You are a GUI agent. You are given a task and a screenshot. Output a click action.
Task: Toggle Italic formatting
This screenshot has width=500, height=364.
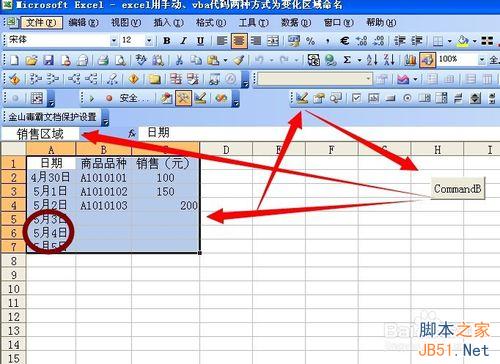click(x=183, y=41)
